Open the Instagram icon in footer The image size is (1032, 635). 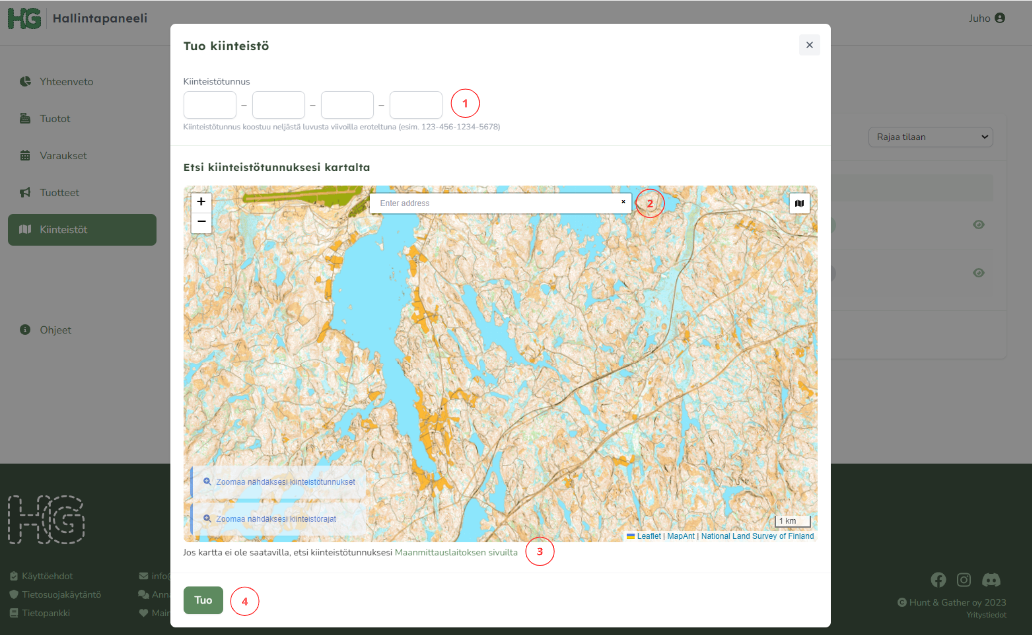(964, 580)
